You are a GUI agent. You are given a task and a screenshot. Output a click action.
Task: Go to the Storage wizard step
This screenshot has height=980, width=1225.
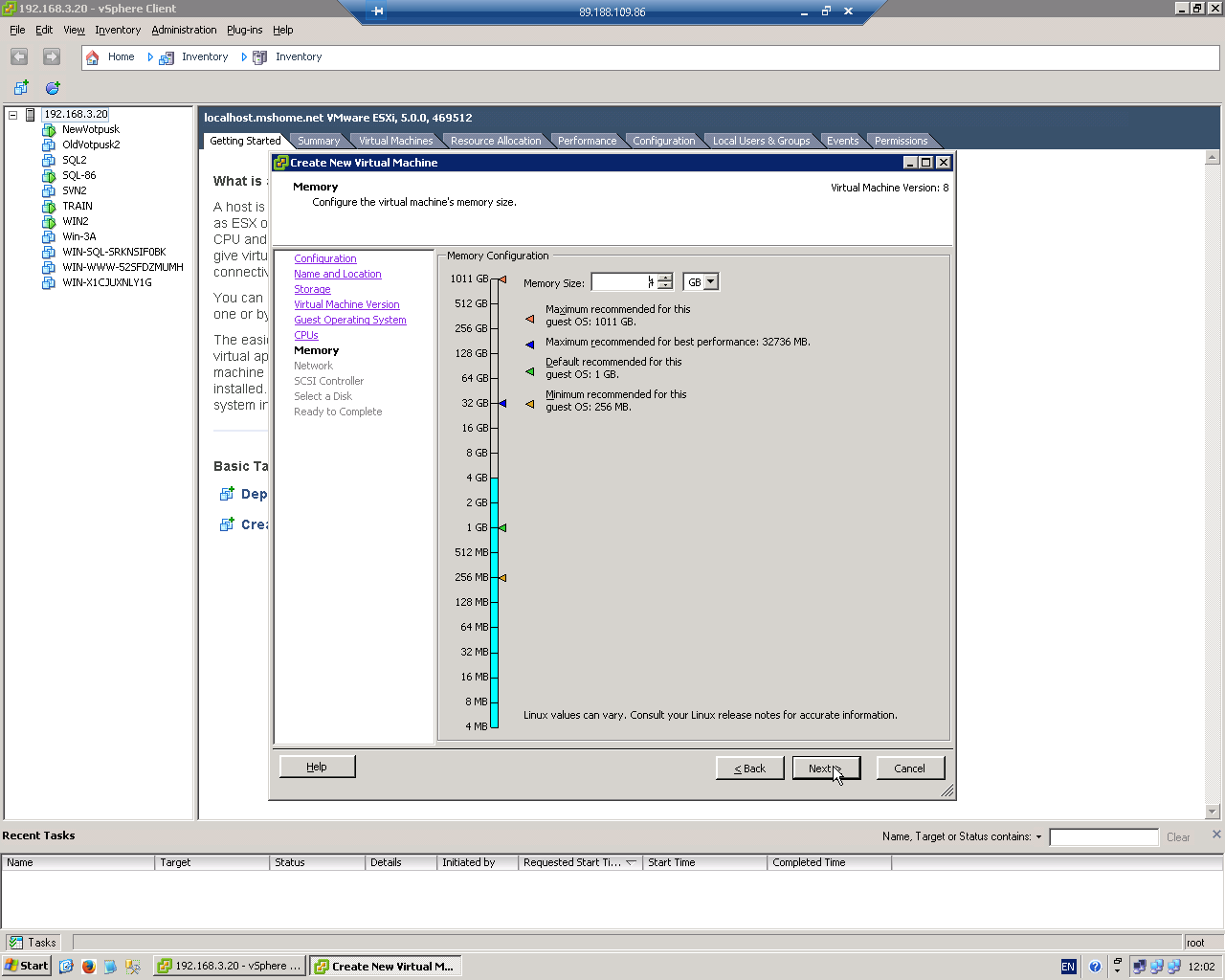coord(312,289)
